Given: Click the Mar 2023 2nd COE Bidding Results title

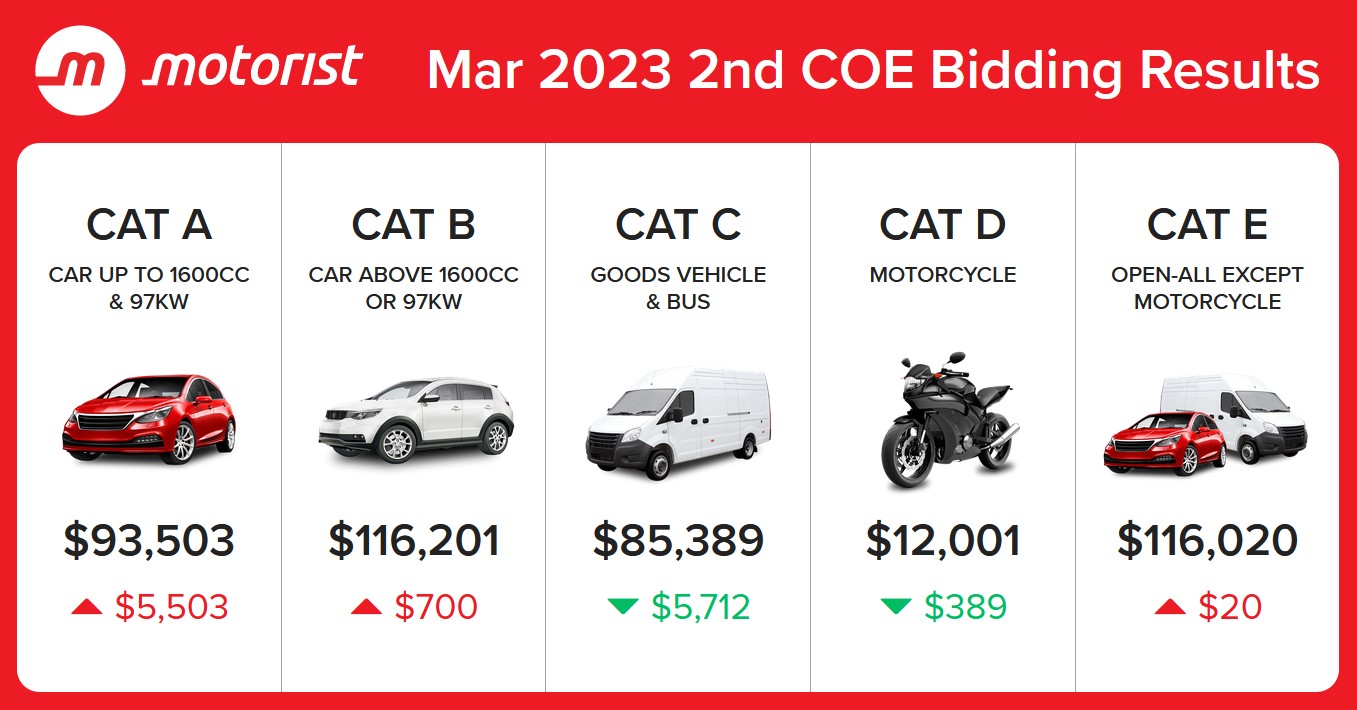Looking at the screenshot, I should pyautogui.click(x=872, y=71).
